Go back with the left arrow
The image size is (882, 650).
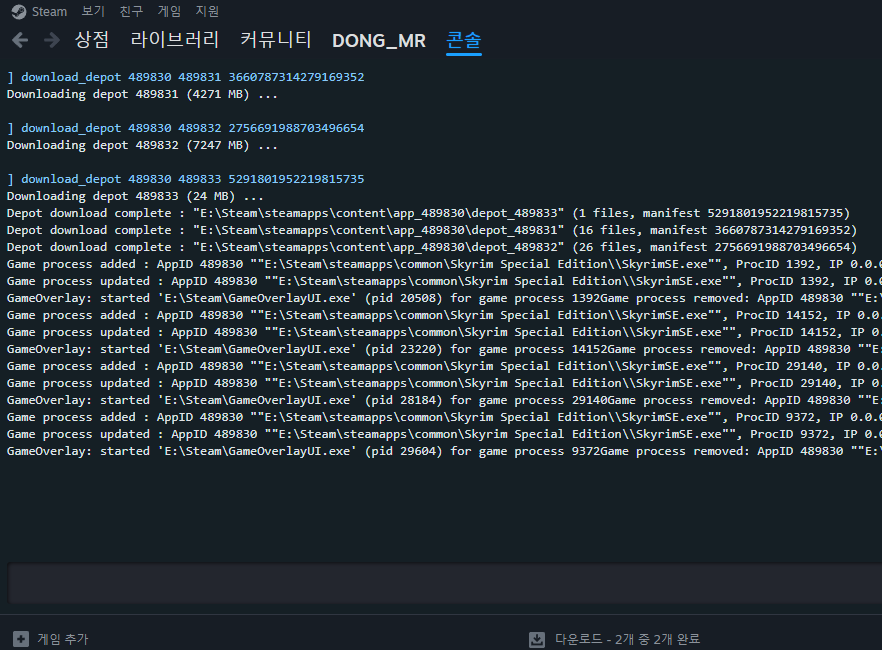coord(20,40)
